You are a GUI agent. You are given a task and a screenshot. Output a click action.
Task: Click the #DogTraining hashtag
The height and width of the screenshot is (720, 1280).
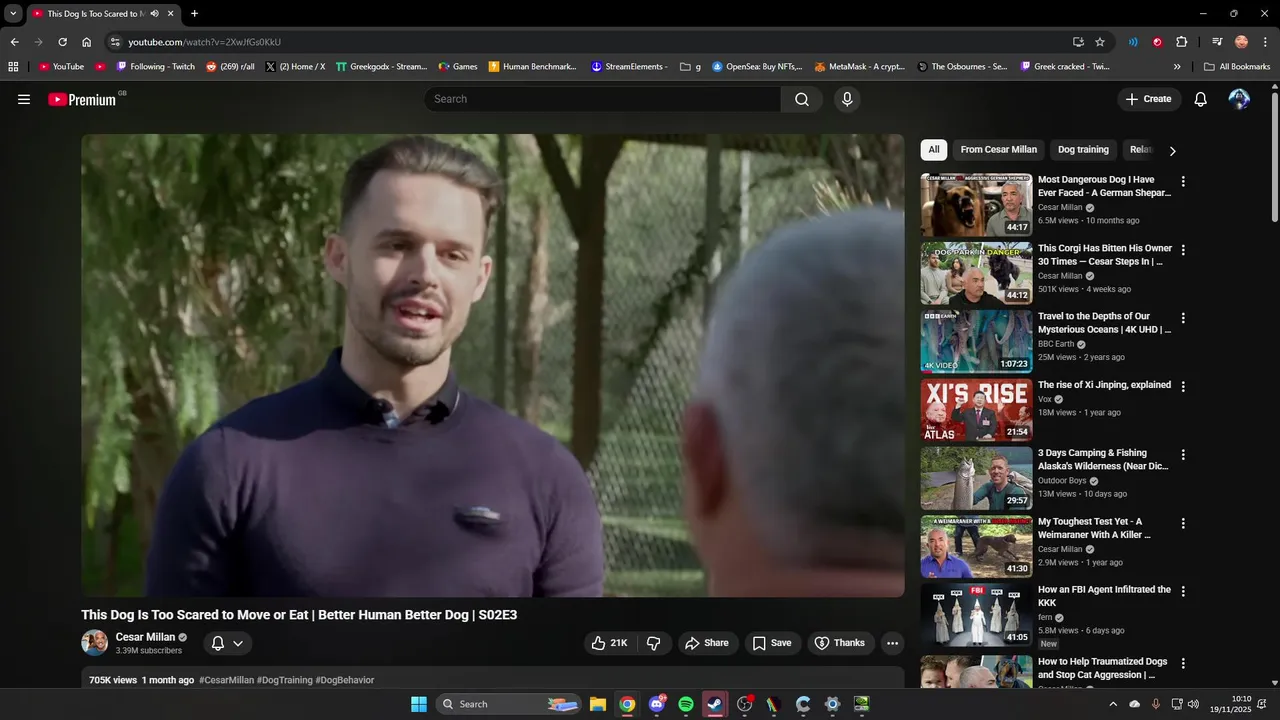pyautogui.click(x=284, y=680)
